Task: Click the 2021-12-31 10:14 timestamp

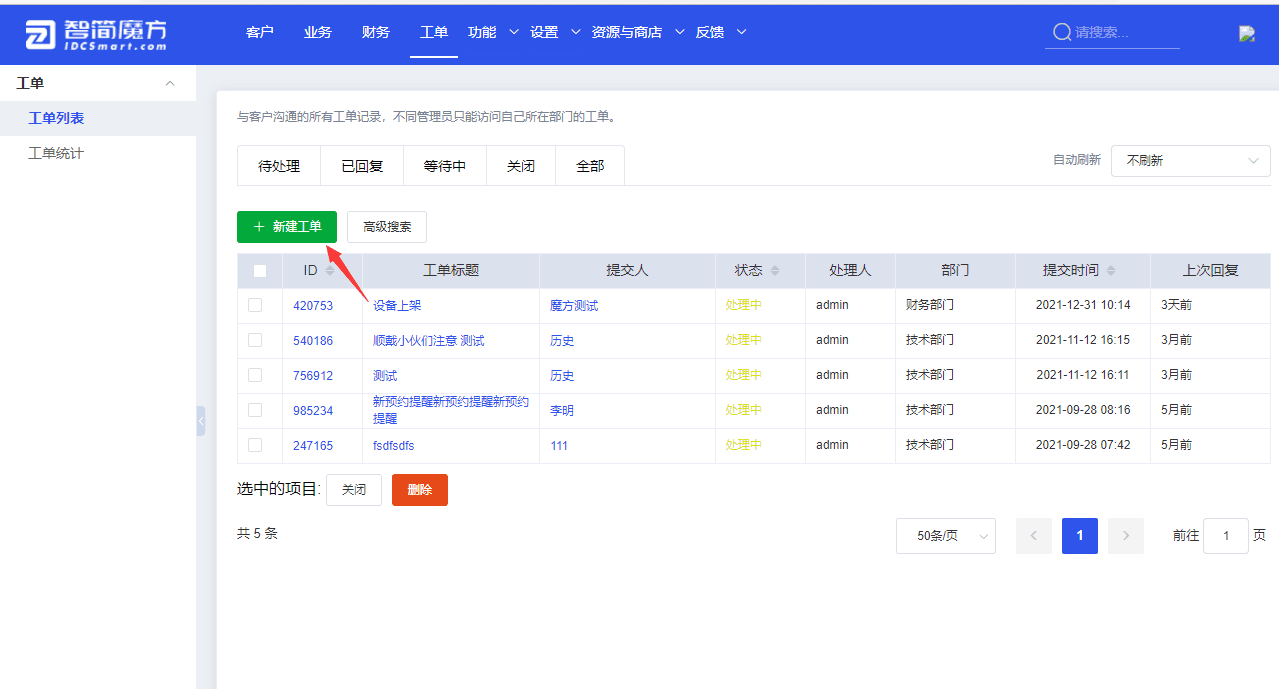Action: [1083, 305]
